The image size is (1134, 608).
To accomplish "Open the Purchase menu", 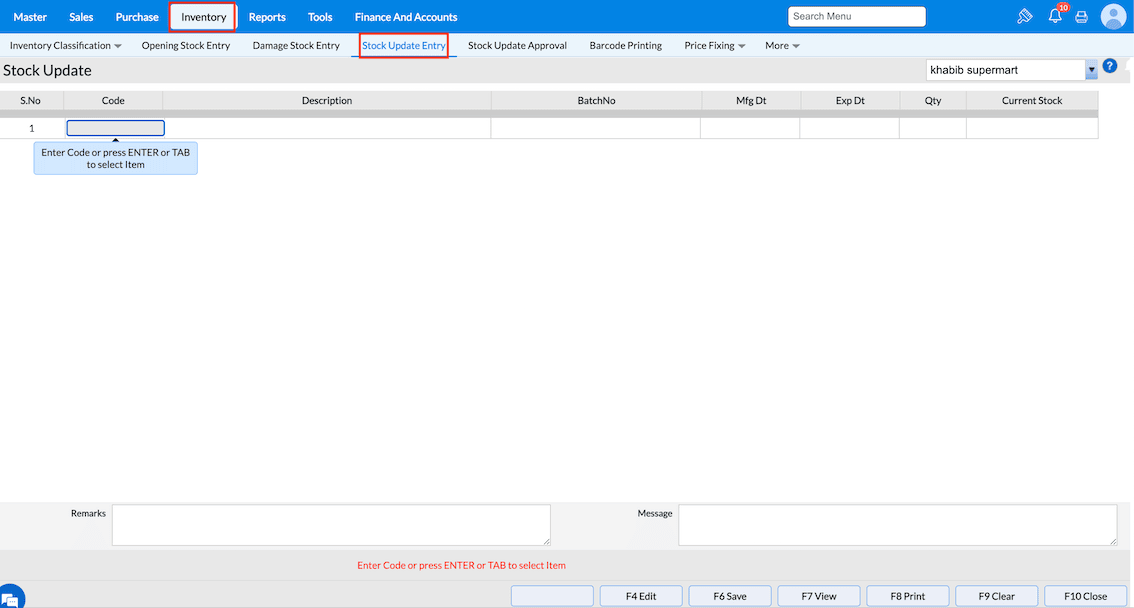I will [137, 17].
